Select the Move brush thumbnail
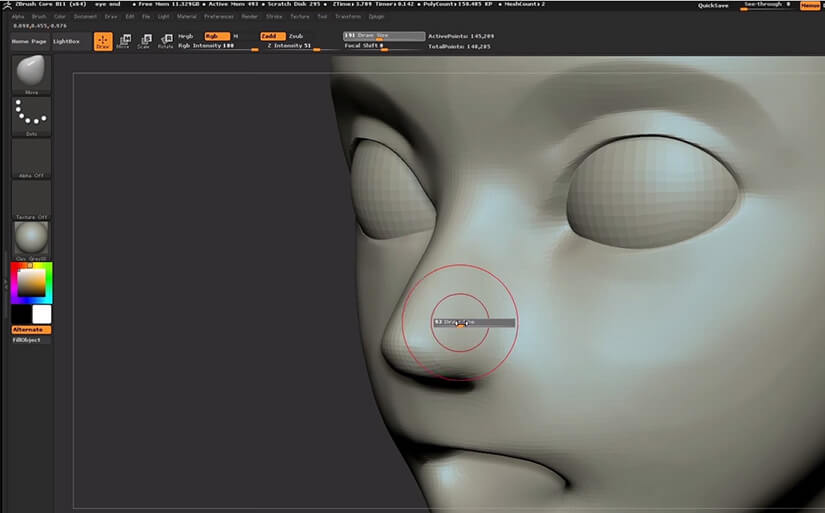The height and width of the screenshot is (513, 825). [x=31, y=74]
